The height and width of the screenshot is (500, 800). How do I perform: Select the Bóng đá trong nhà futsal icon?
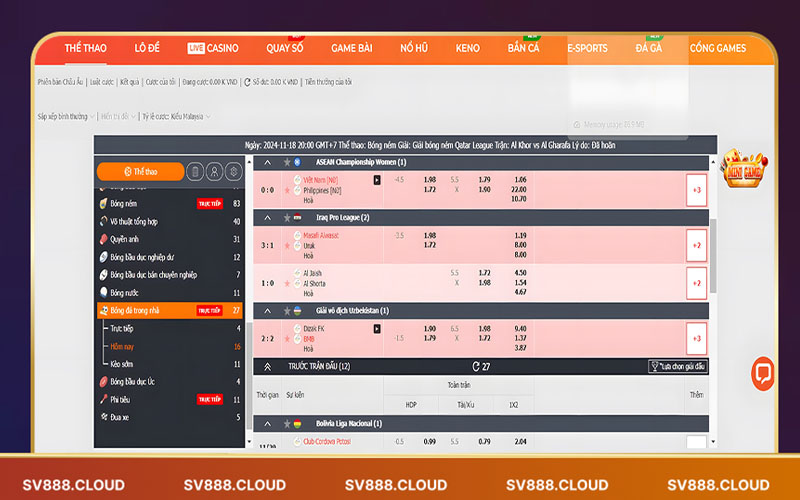click(104, 310)
